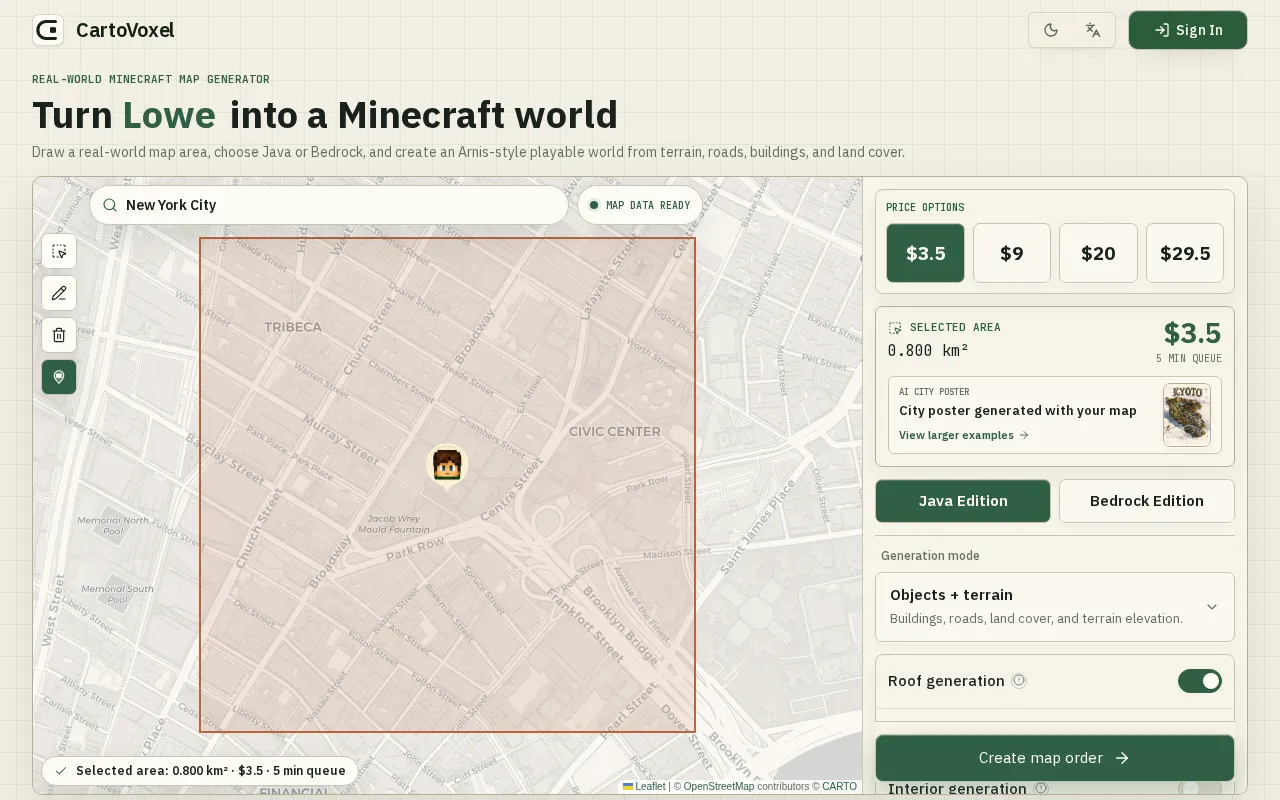Click the CartoVoxel brand name
Image resolution: width=1280 pixels, height=800 pixels.
[x=125, y=30]
